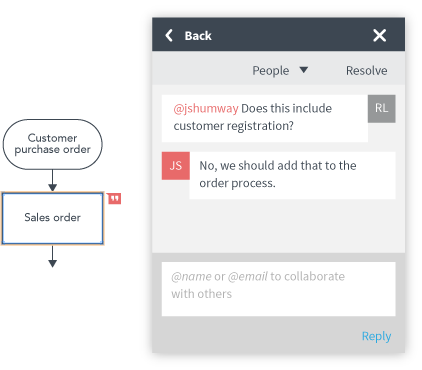The image size is (422, 370).
Task: Resolve the comment thread
Action: coord(367,71)
